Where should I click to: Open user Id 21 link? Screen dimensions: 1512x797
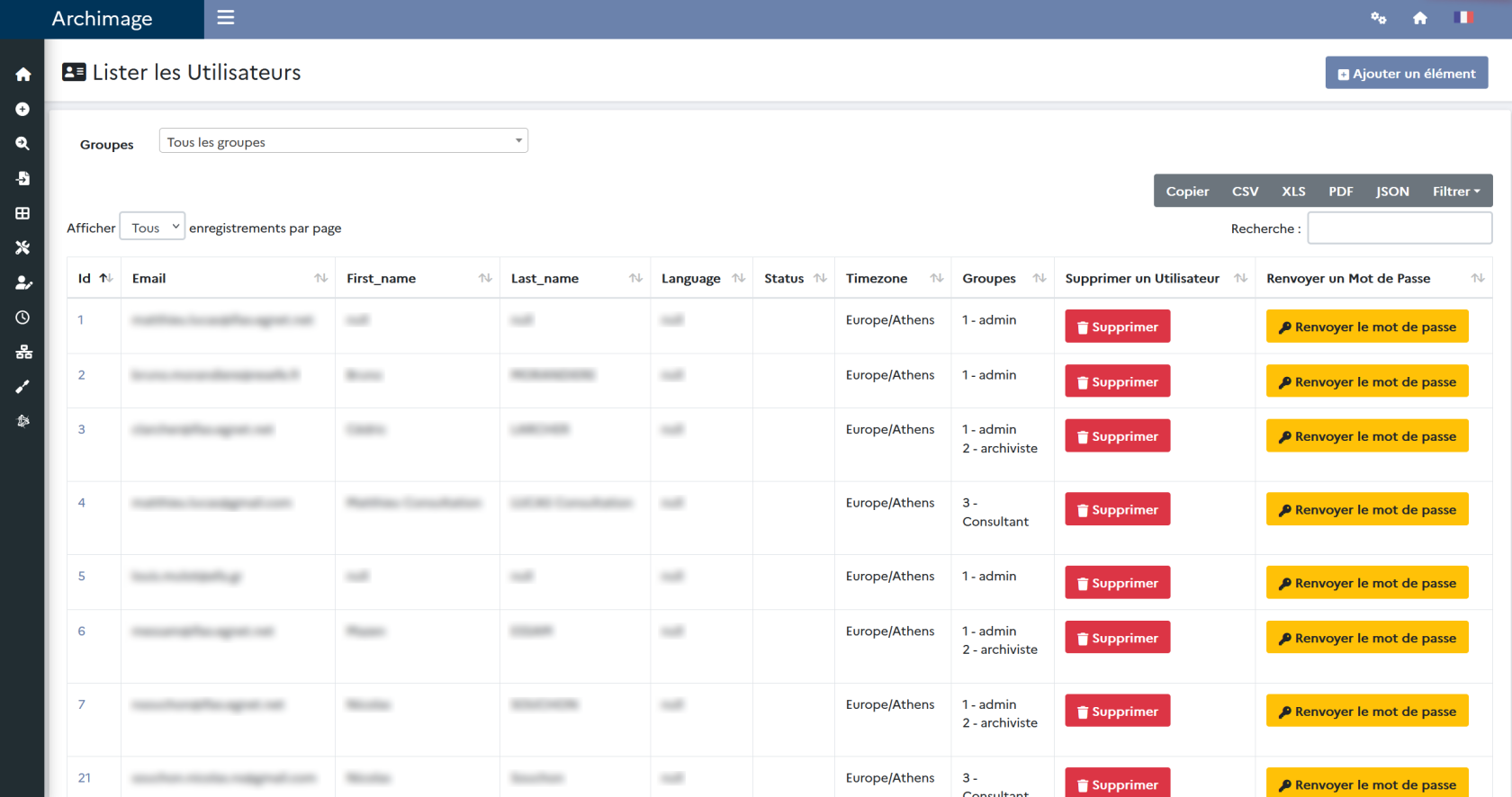(85, 777)
